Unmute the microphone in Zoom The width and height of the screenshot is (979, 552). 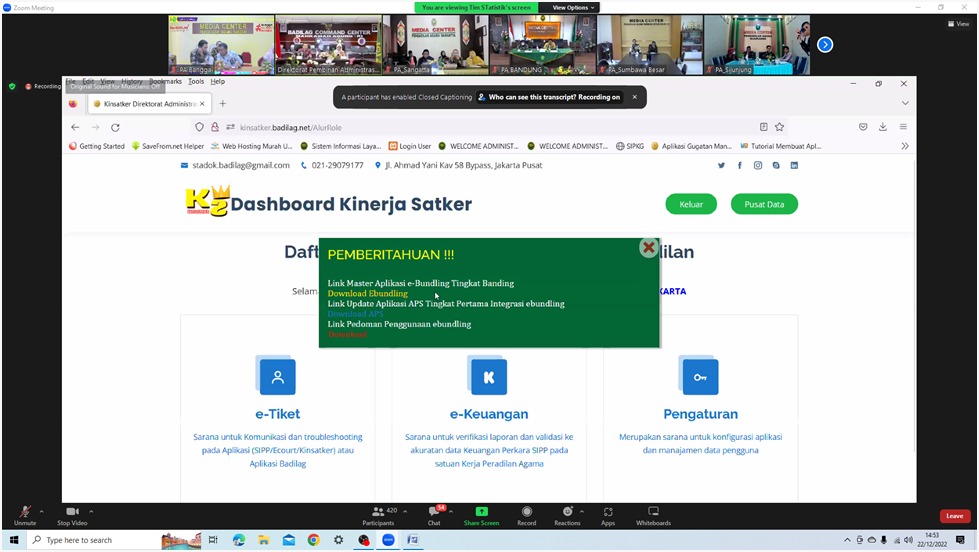[25, 513]
